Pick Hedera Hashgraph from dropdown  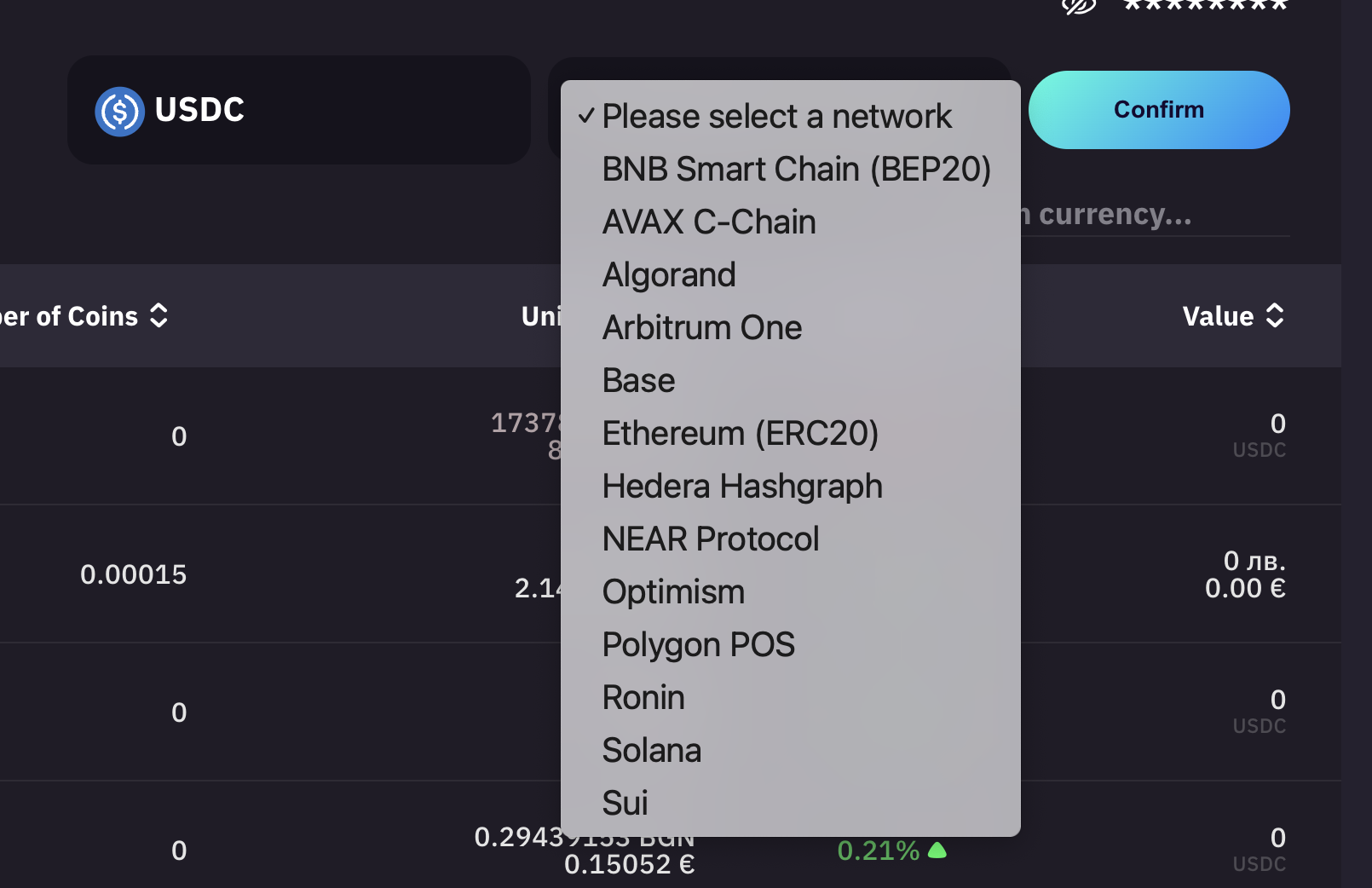[x=742, y=487]
